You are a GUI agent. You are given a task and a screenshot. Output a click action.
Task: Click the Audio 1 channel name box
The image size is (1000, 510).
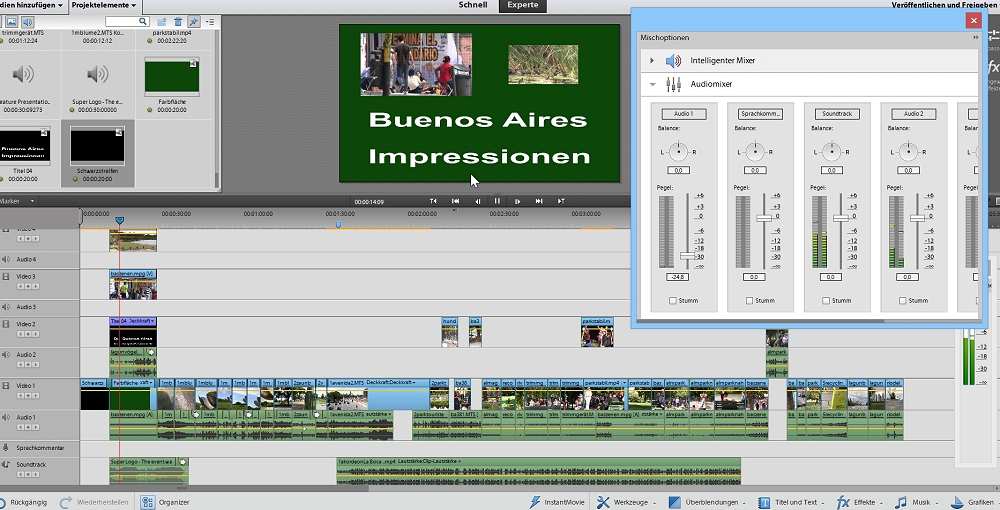tap(684, 113)
